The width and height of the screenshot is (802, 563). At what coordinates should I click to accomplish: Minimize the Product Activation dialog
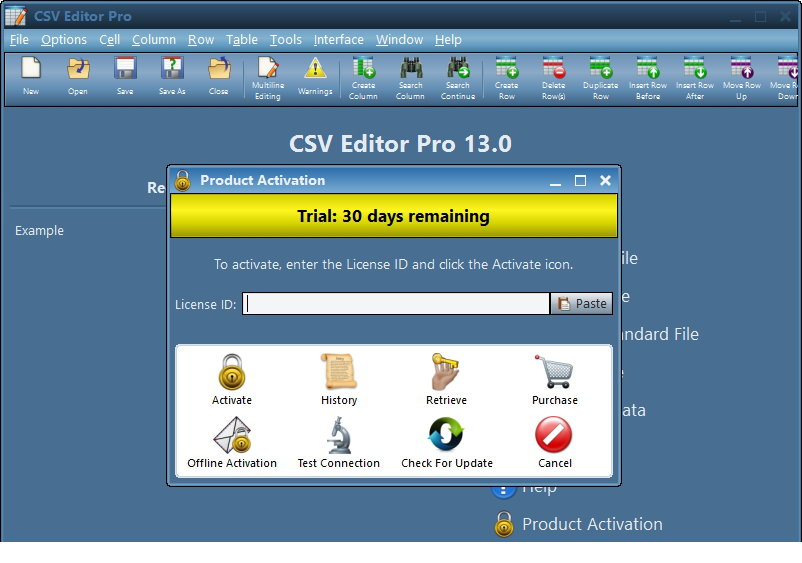(555, 181)
